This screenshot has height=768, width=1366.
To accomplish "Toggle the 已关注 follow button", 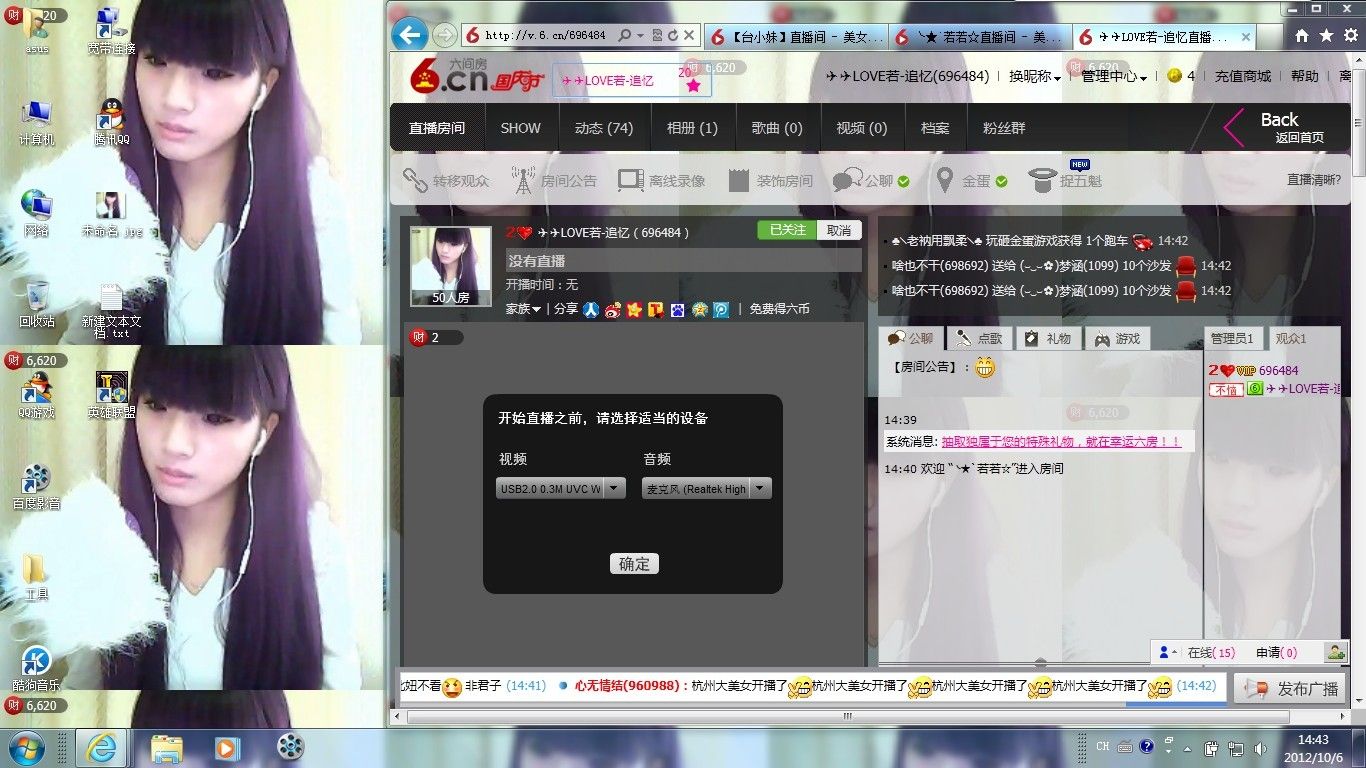I will (786, 230).
